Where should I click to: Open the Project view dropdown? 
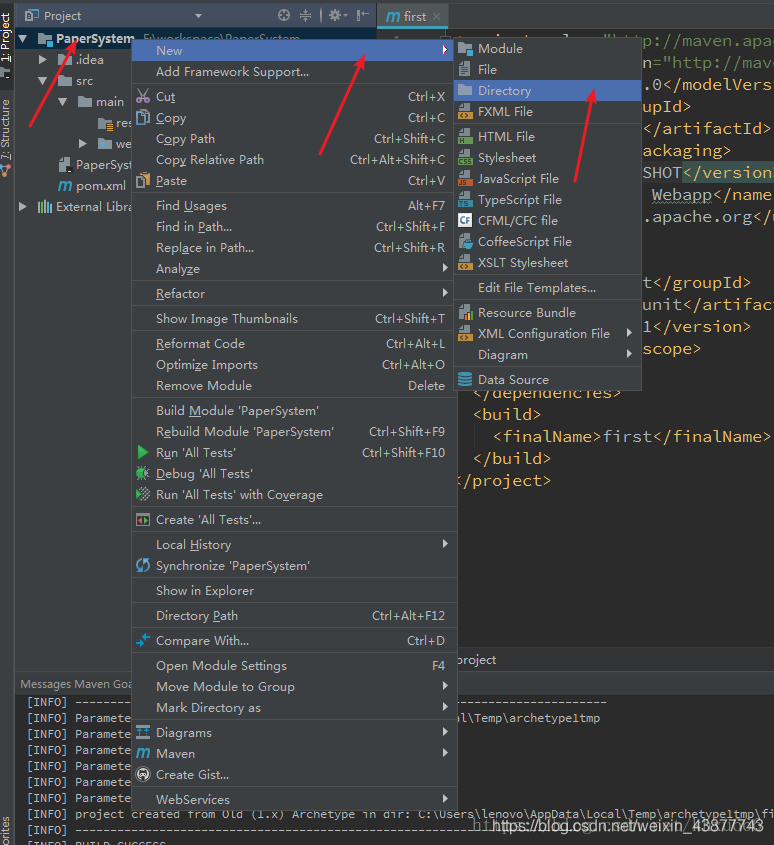pyautogui.click(x=198, y=16)
